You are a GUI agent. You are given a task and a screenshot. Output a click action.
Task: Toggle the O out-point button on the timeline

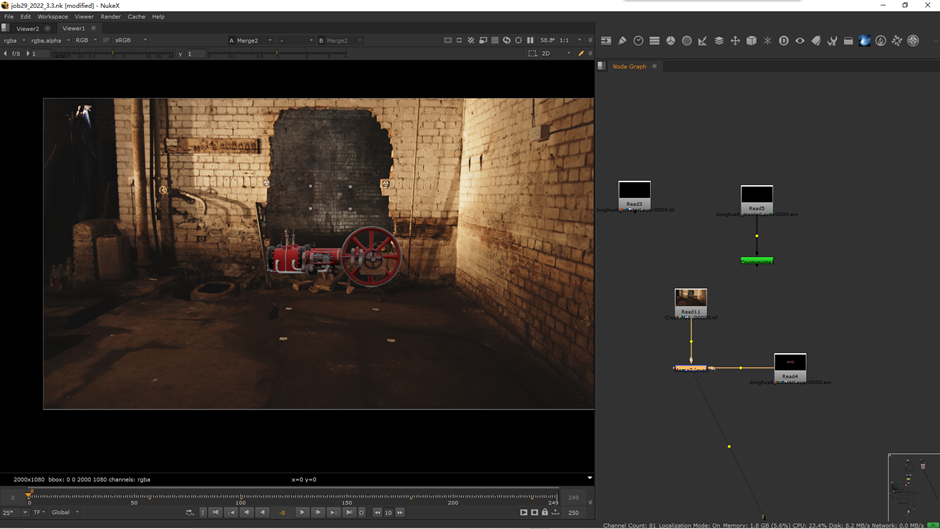tap(361, 512)
